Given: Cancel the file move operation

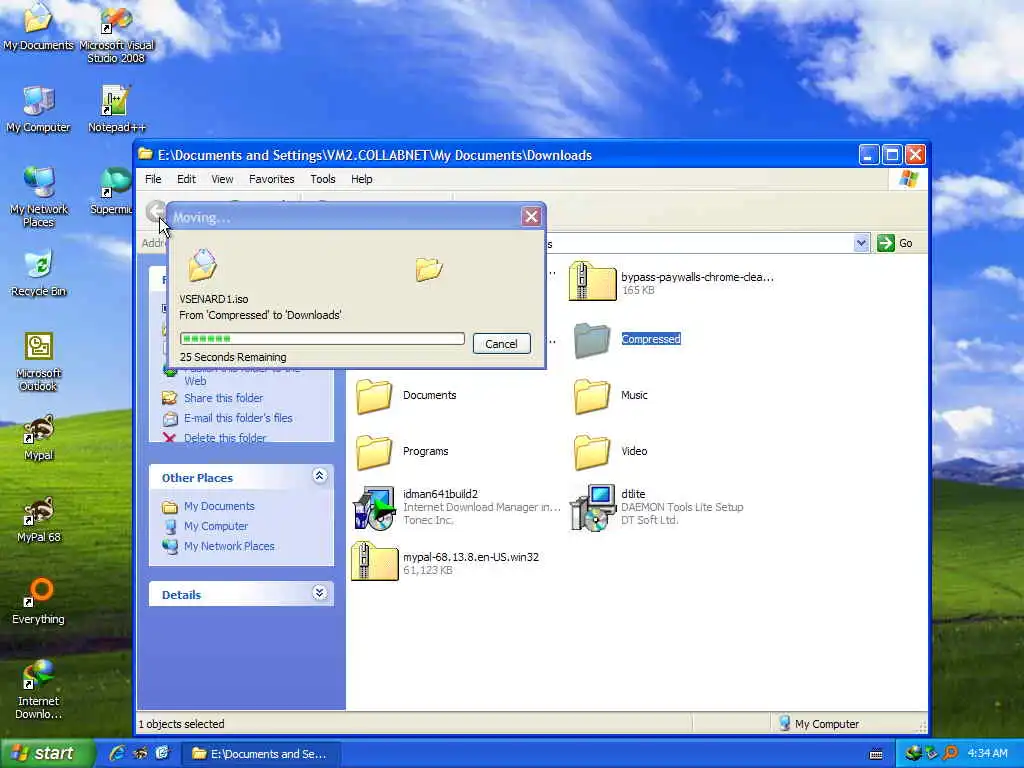Looking at the screenshot, I should click(x=502, y=344).
